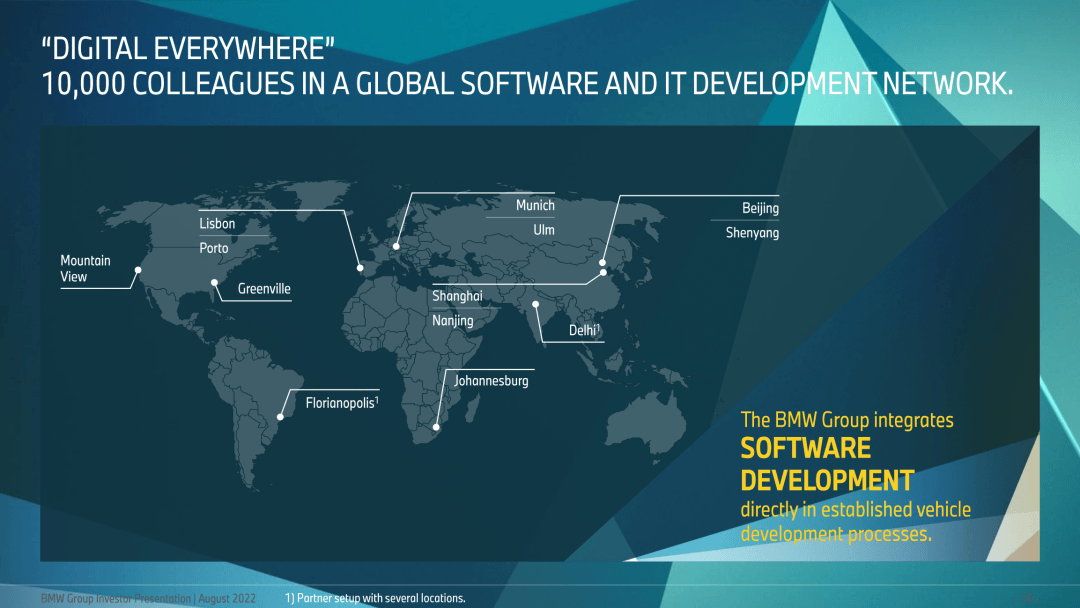Pick the Greenville label on the map
The image size is (1080, 608).
tap(264, 289)
